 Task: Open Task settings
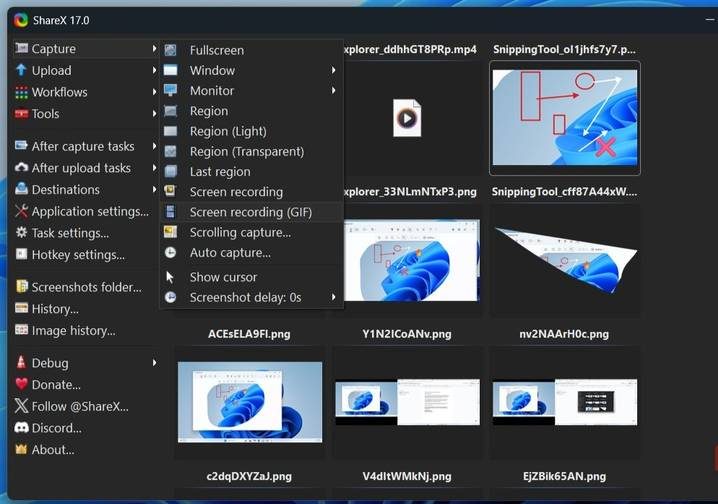tap(84, 233)
